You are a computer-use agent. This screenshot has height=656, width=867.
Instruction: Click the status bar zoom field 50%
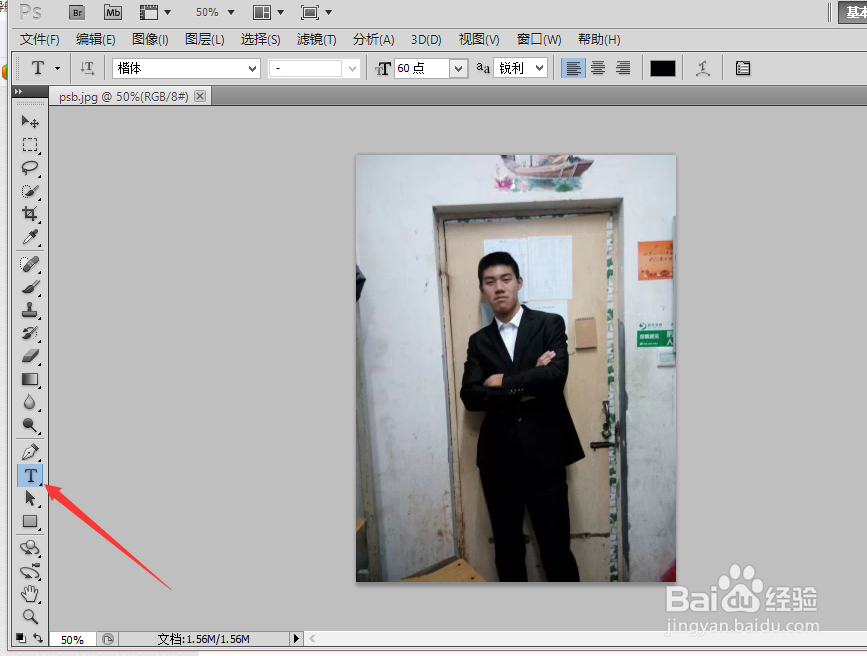[72, 639]
